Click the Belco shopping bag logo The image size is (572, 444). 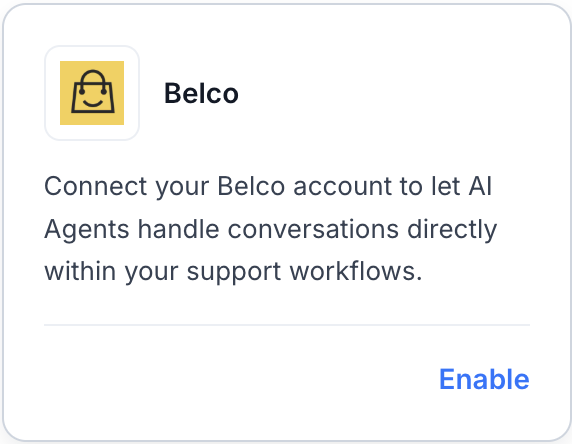(92, 93)
